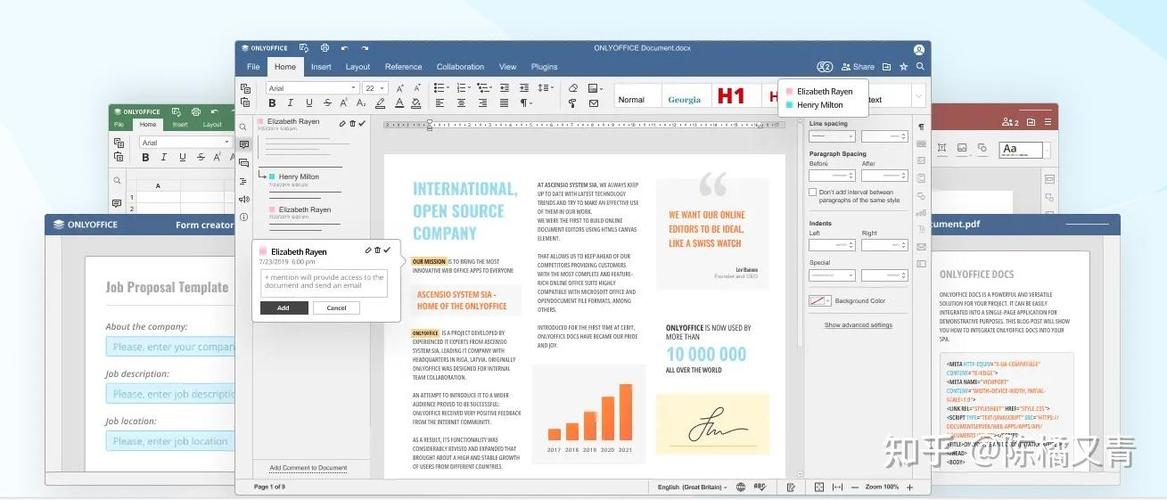Align text left in document editor
The height and width of the screenshot is (500, 1167).
(440, 103)
